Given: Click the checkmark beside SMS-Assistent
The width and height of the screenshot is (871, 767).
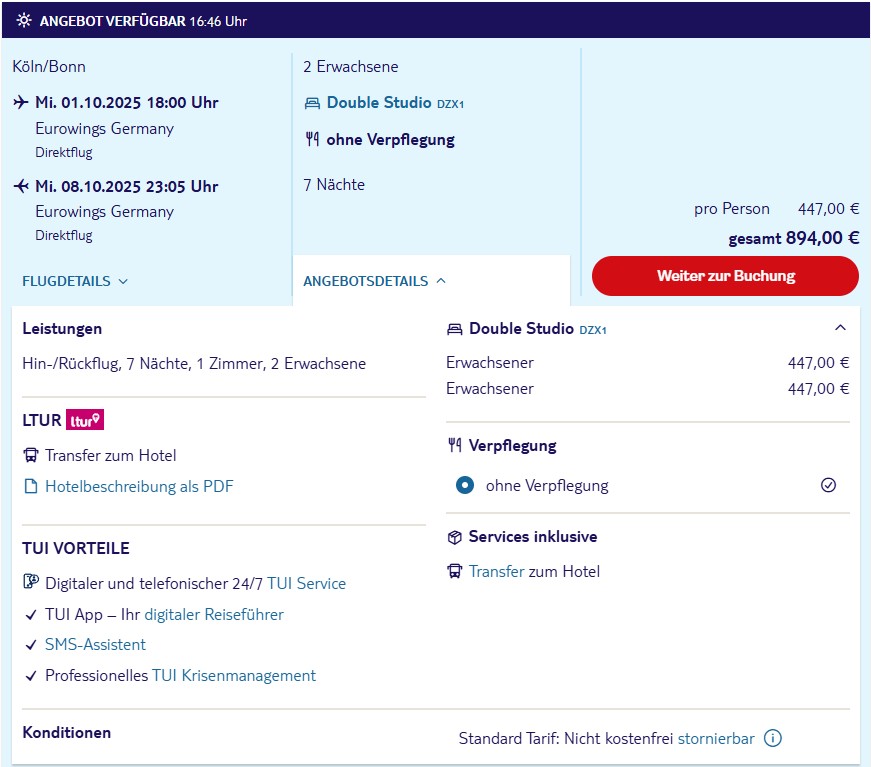Looking at the screenshot, I should 31,645.
